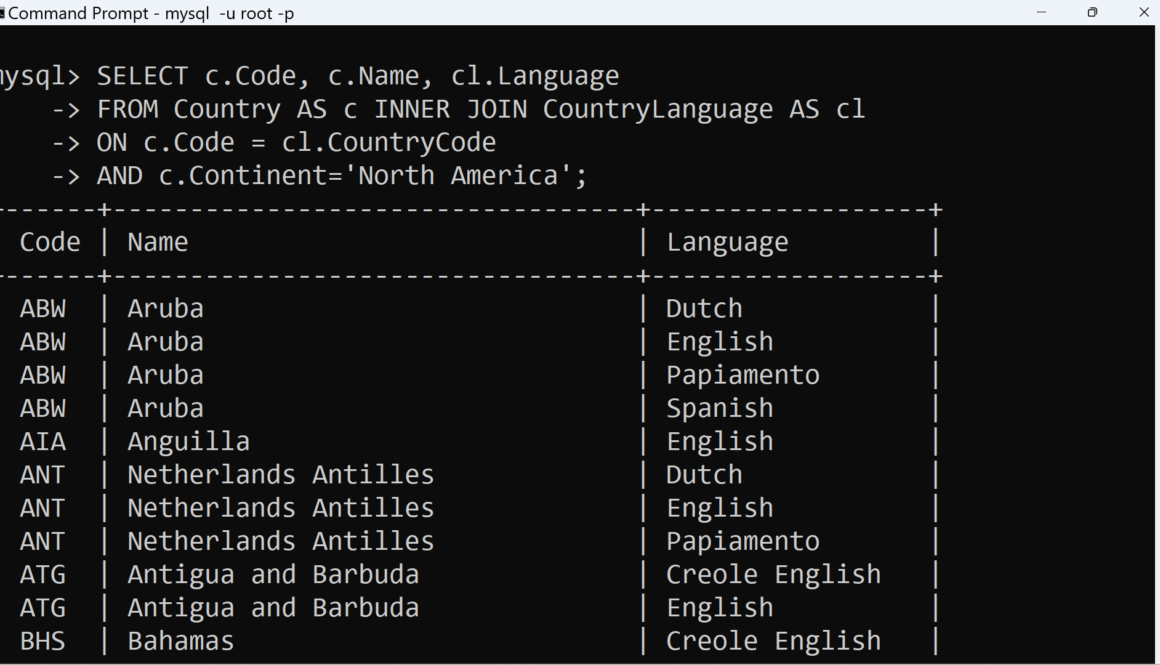The width and height of the screenshot is (1160, 665).
Task: Click the AIA country code
Action: [42, 441]
